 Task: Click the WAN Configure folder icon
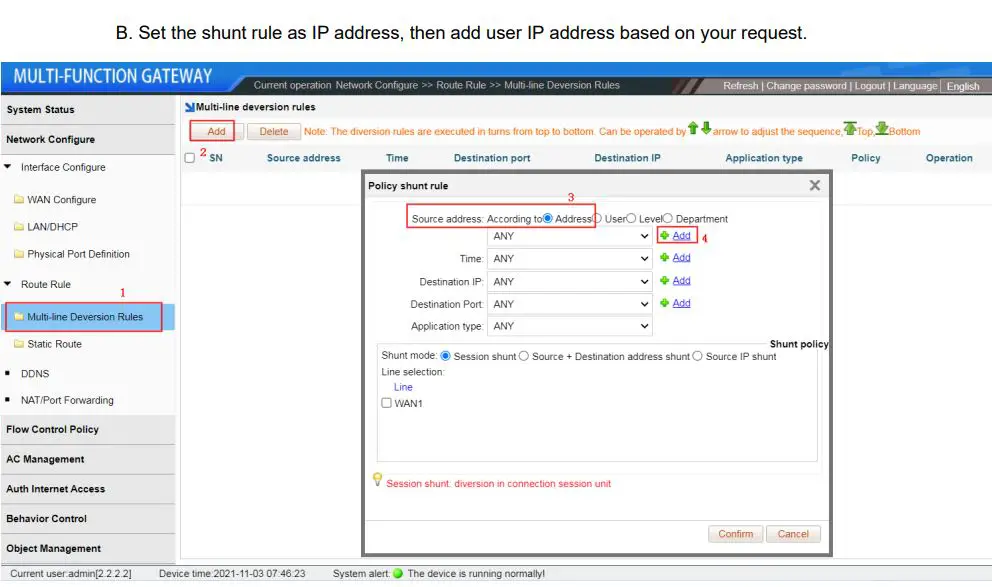[x=19, y=199]
